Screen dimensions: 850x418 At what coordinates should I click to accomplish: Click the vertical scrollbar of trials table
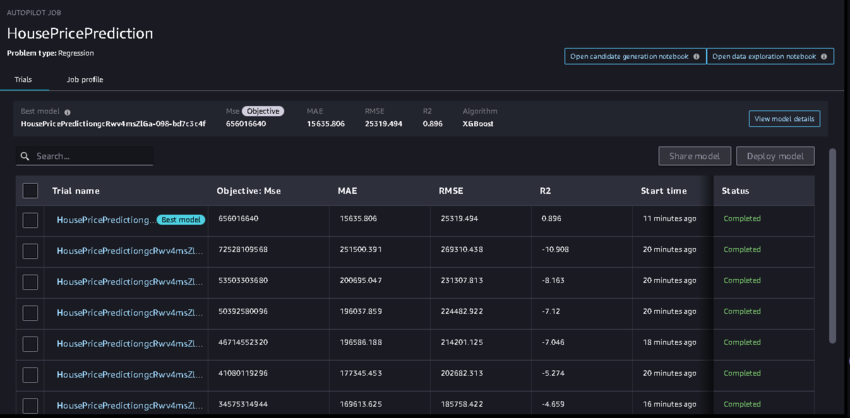(x=833, y=245)
